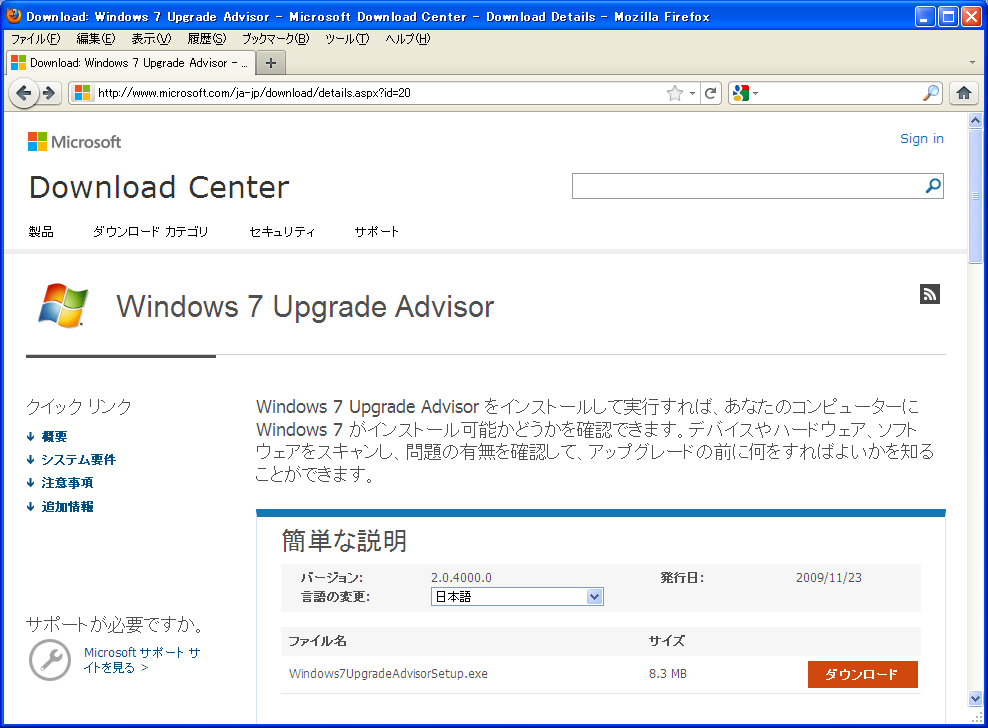Click the browser Back arrow button
The width and height of the screenshot is (988, 728).
pyautogui.click(x=24, y=93)
